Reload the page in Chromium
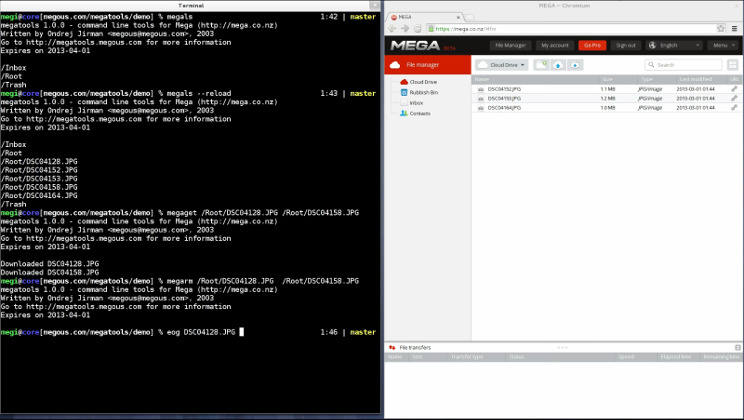The image size is (744, 420). (418, 28)
